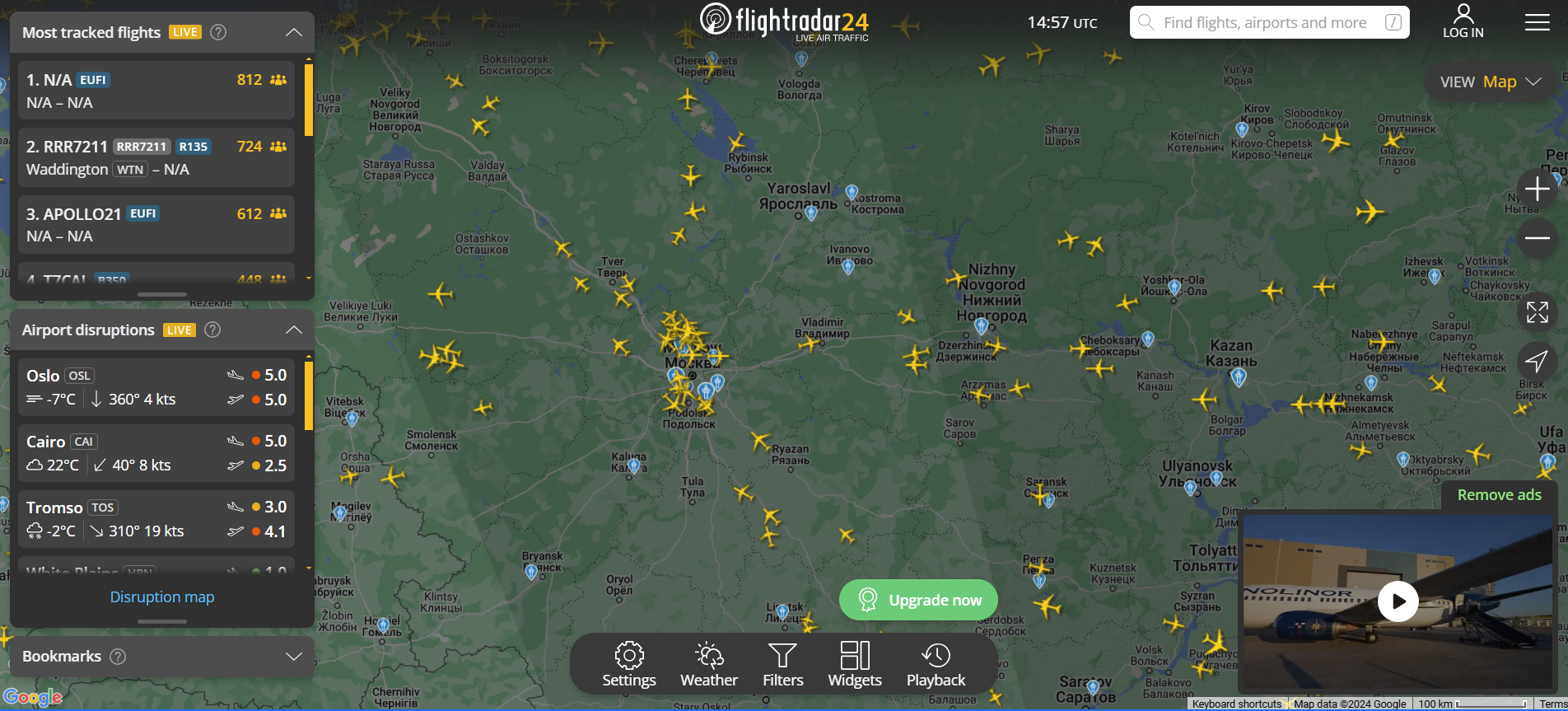The image size is (1568, 711).
Task: Open the hamburger main menu
Action: (x=1537, y=22)
